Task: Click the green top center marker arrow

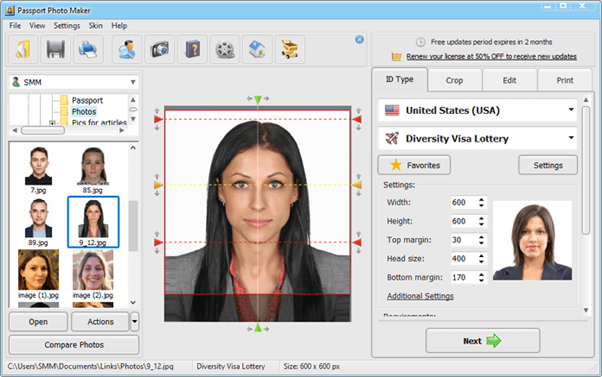Action: coord(258,100)
